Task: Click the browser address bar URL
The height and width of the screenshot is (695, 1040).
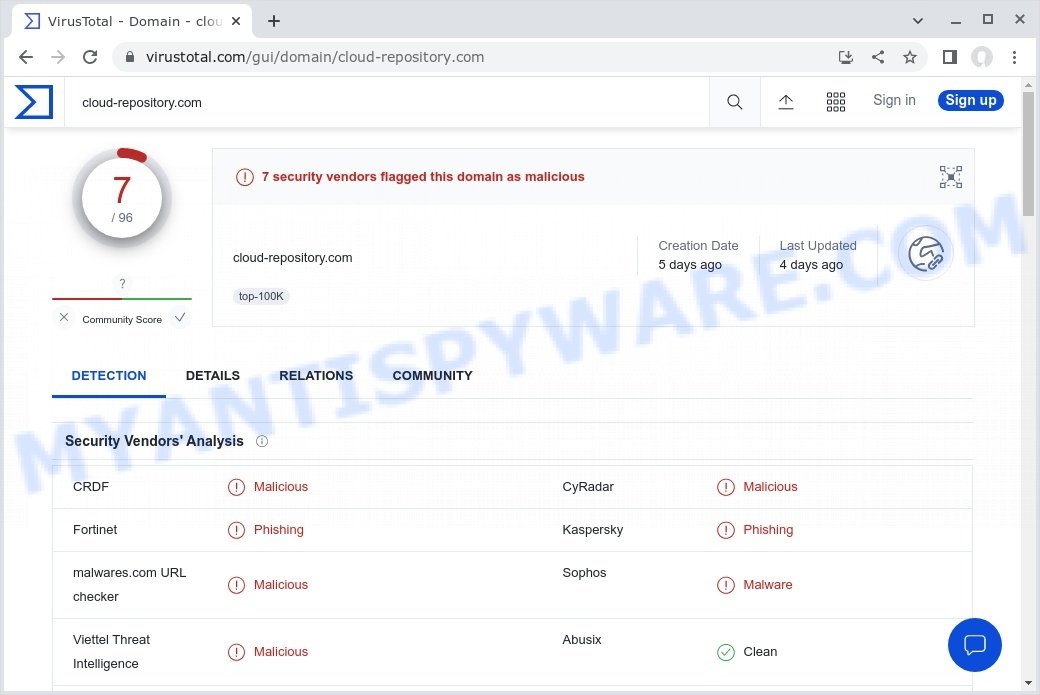Action: click(315, 57)
